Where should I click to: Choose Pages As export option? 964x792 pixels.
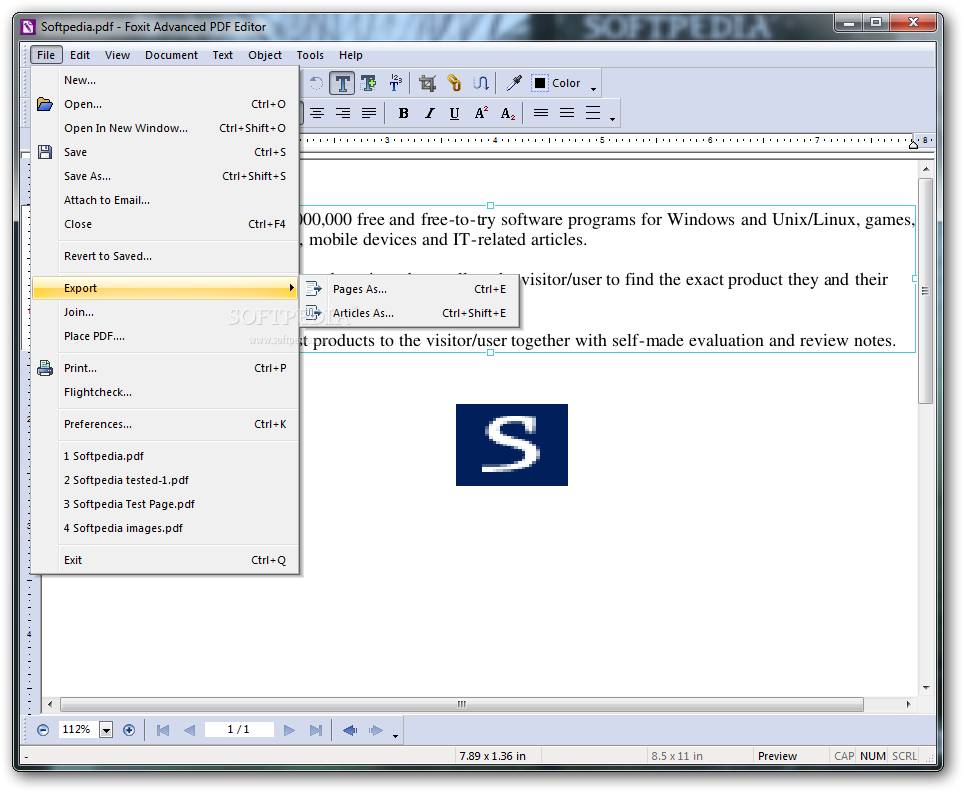click(x=410, y=288)
